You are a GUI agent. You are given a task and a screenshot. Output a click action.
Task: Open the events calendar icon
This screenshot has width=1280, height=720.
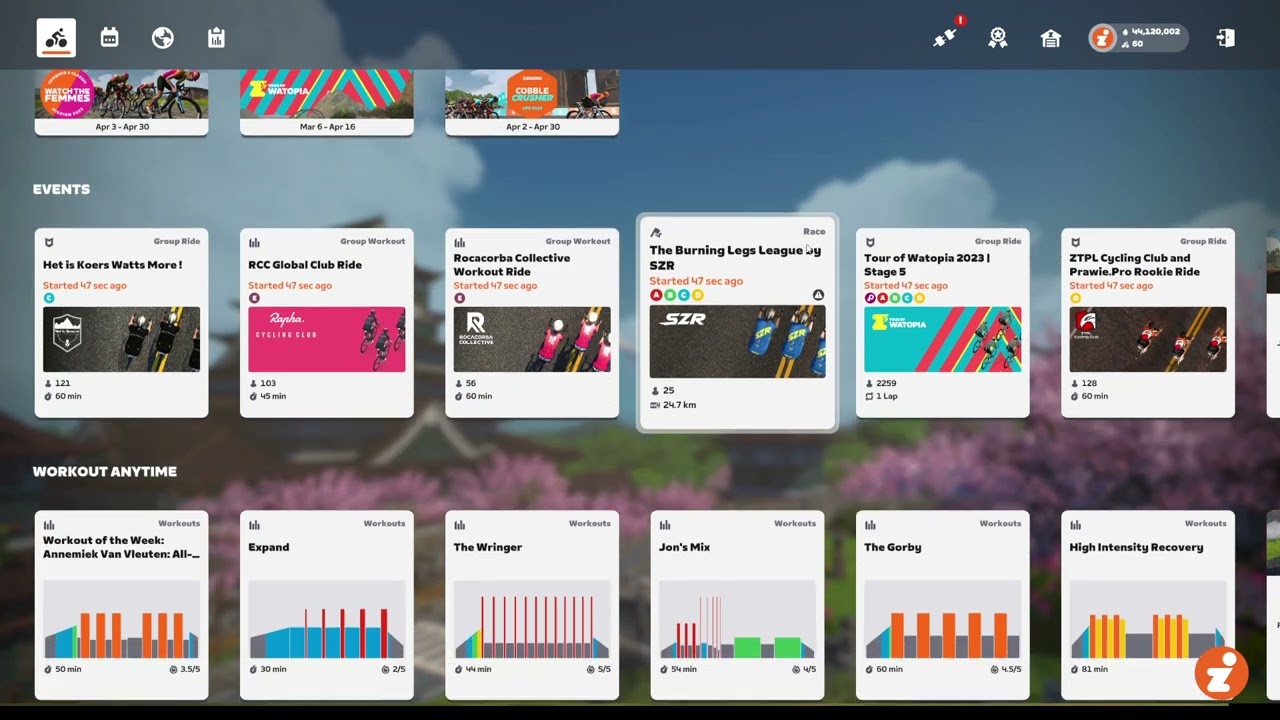[x=110, y=38]
